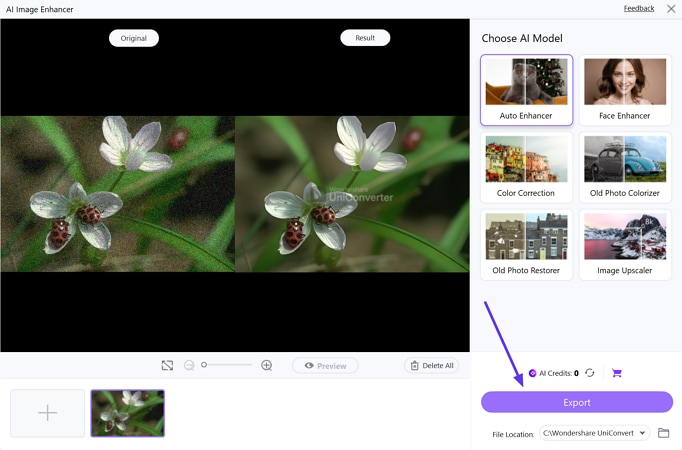
Task: Click the Export button
Action: pyautogui.click(x=577, y=402)
